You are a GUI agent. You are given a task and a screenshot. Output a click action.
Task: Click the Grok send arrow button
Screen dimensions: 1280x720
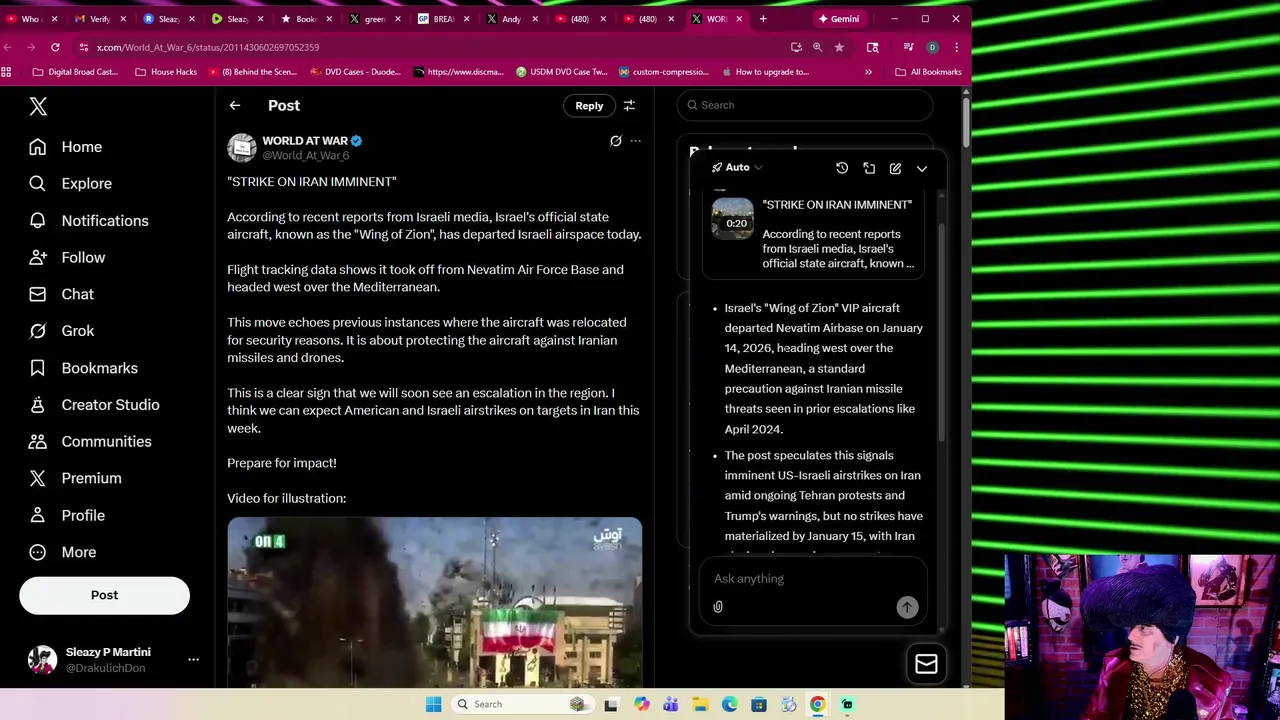pyautogui.click(x=907, y=607)
